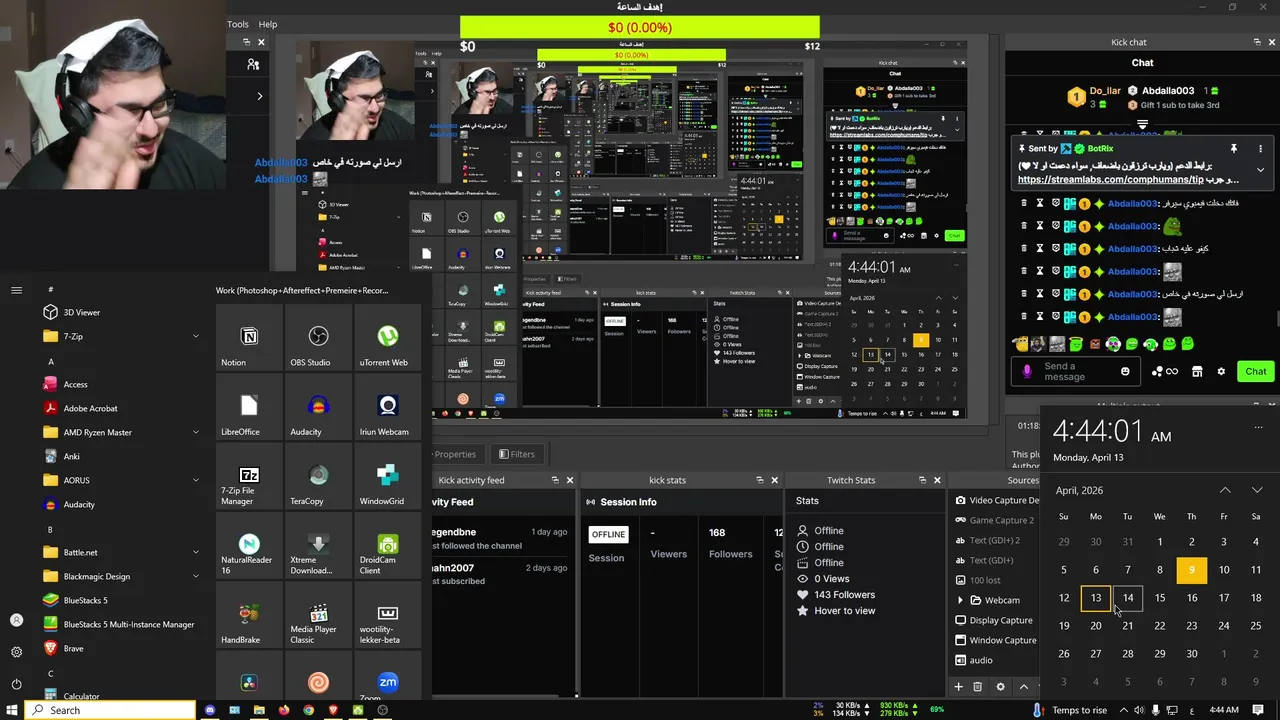This screenshot has width=1280, height=720.
Task: Expand the Blackmagic Design folder
Action: tap(196, 576)
